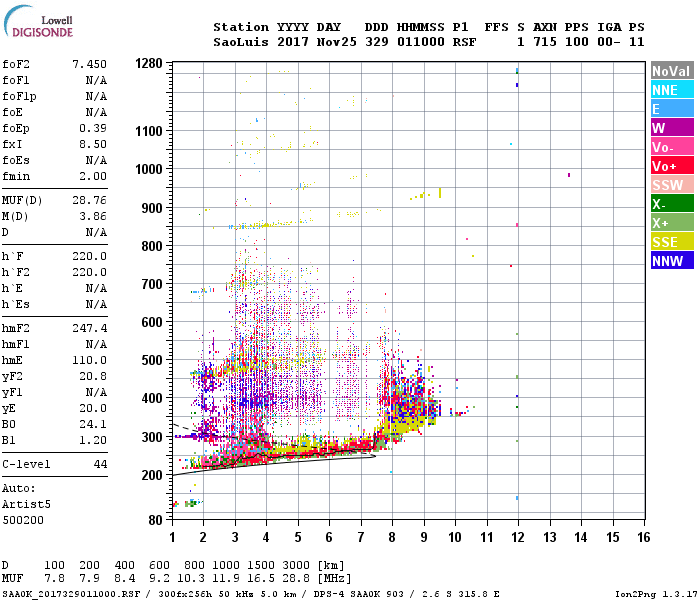Screen dimensions: 700x600
Task: Select the SSE yellow legend swatch
Action: pyautogui.click(x=672, y=242)
